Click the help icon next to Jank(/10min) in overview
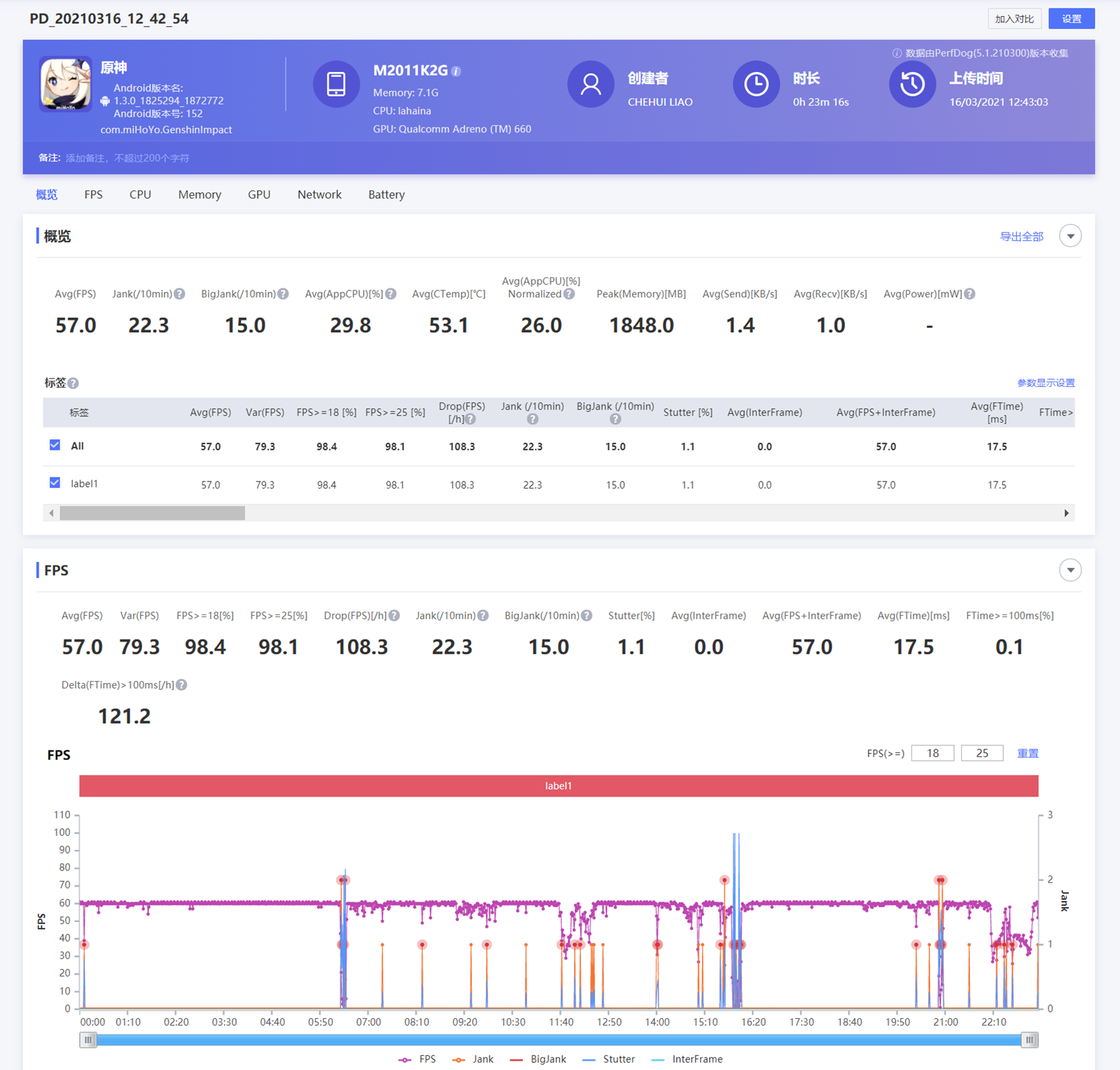Screen dimensions: 1120x1070 (x=180, y=294)
